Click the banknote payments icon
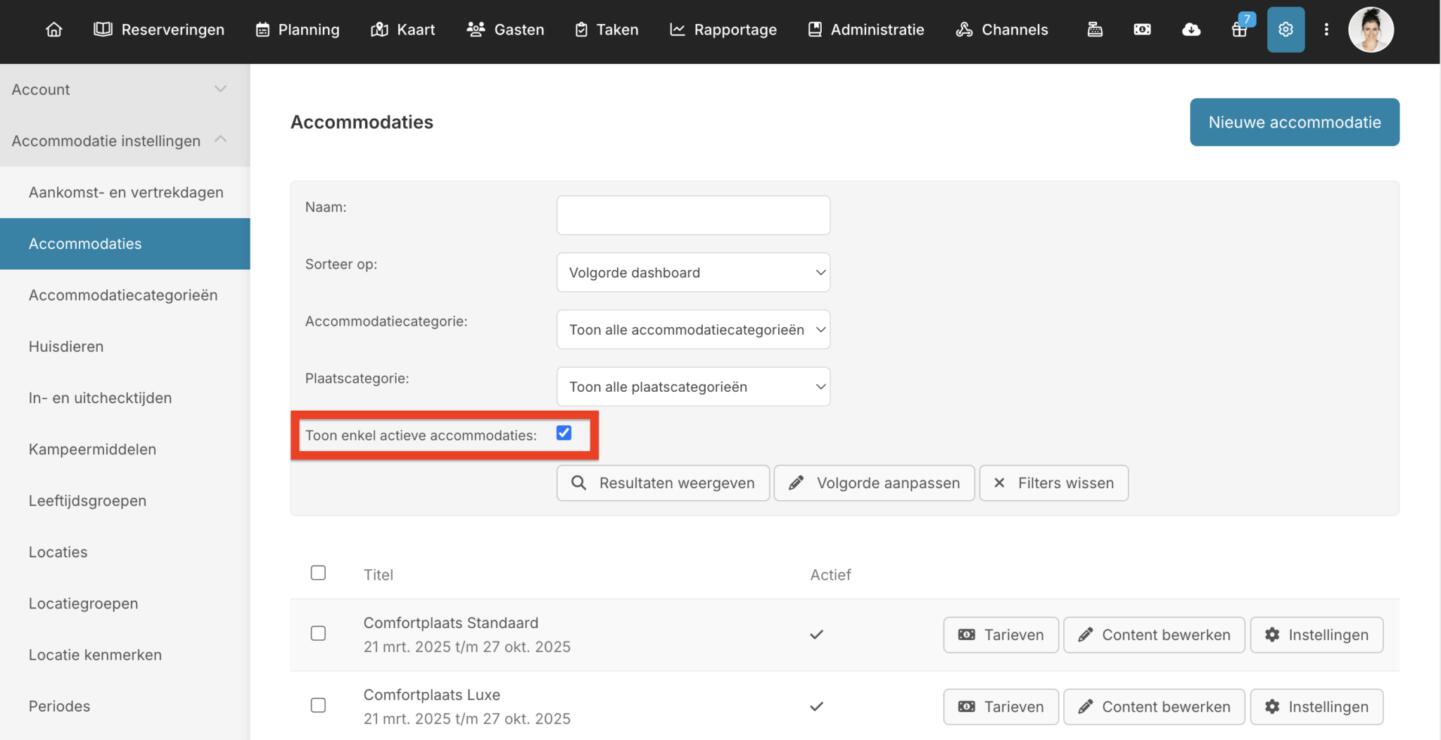This screenshot has height=740, width=1441. pyautogui.click(x=1142, y=30)
